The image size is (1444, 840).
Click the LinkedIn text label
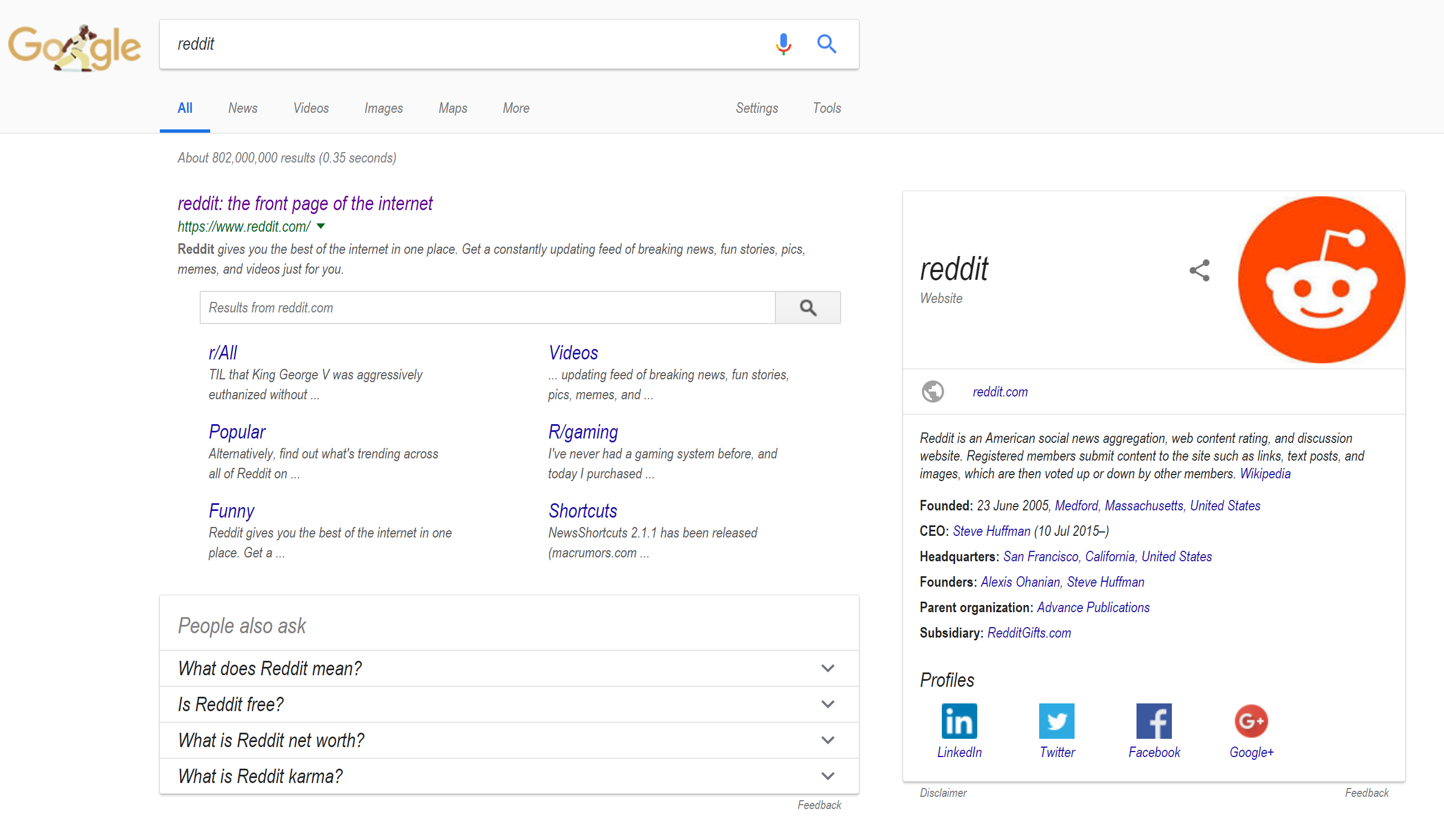[x=959, y=752]
